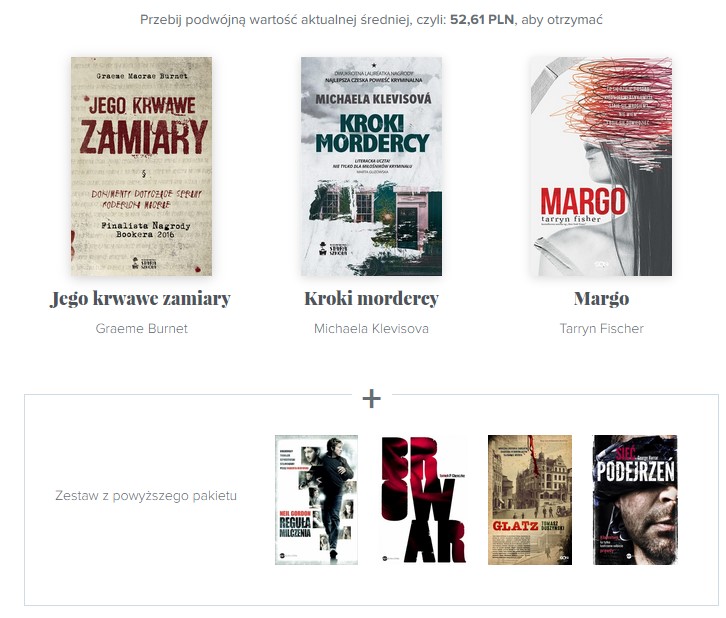
Task: Click the GLATZ red title on the cover
Action: pyautogui.click(x=515, y=526)
